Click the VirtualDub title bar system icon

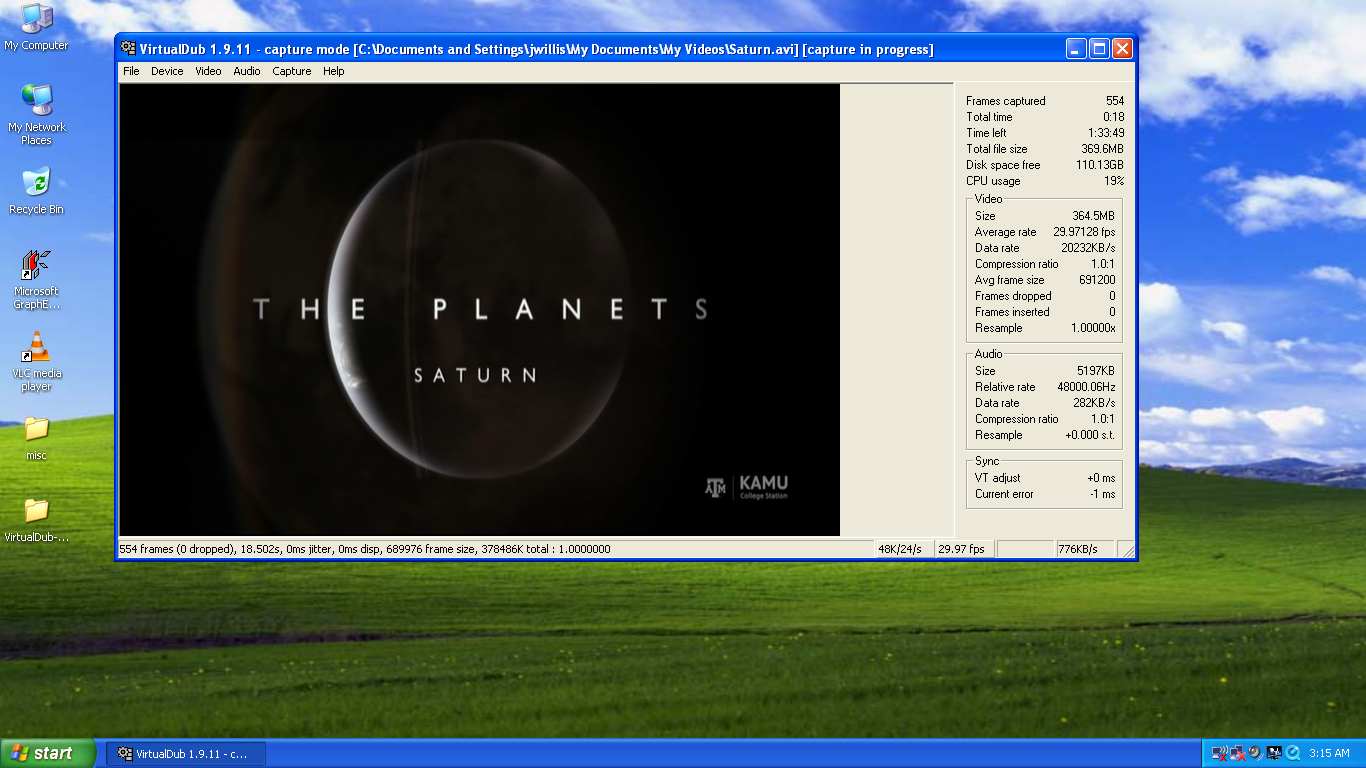(128, 49)
